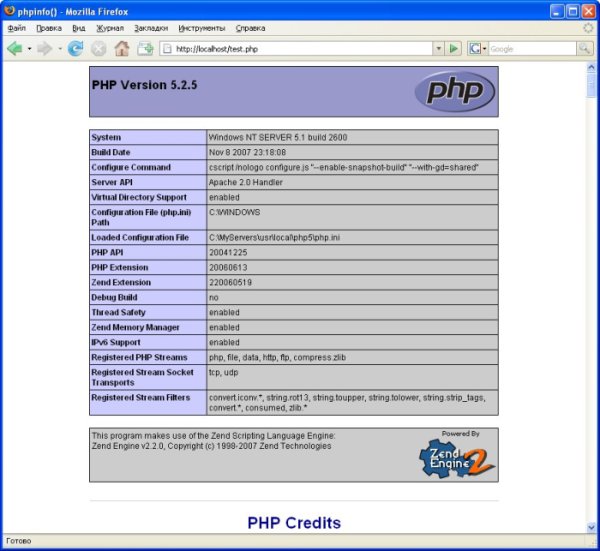Click the page icon in address bar
This screenshot has width=600, height=551.
(x=167, y=49)
